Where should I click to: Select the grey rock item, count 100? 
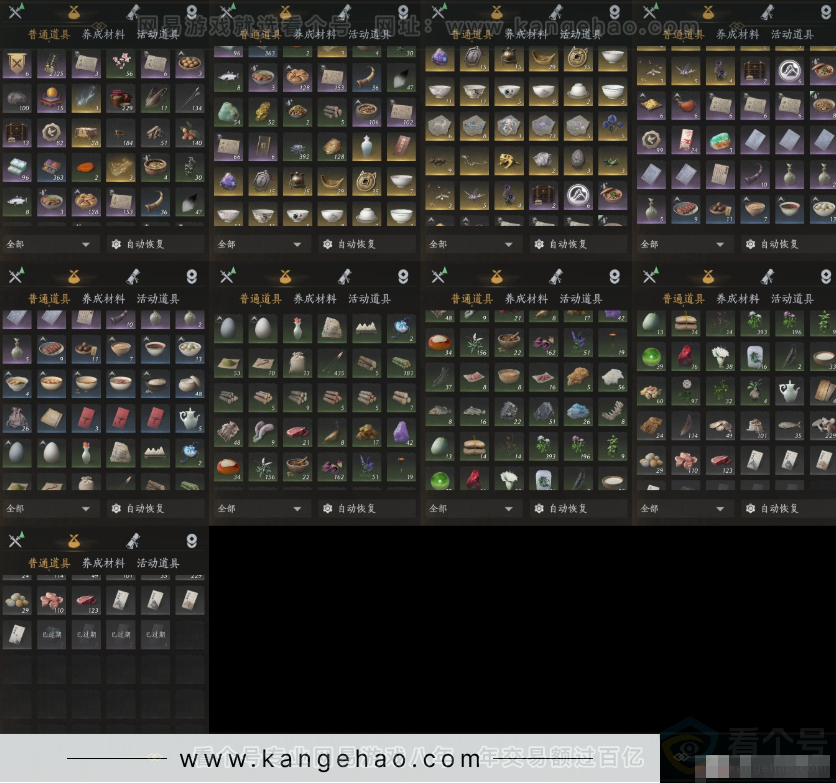click(x=17, y=99)
